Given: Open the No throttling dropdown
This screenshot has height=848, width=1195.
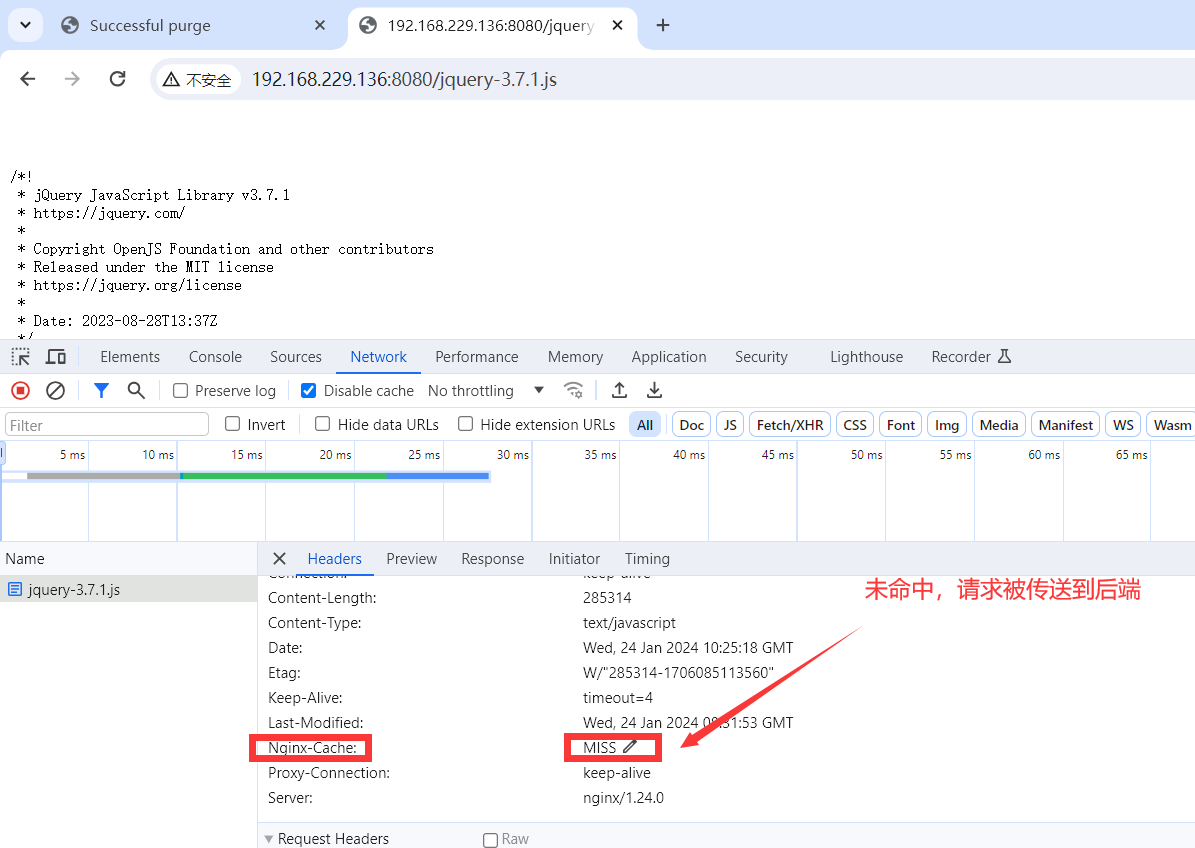Looking at the screenshot, I should click(486, 391).
